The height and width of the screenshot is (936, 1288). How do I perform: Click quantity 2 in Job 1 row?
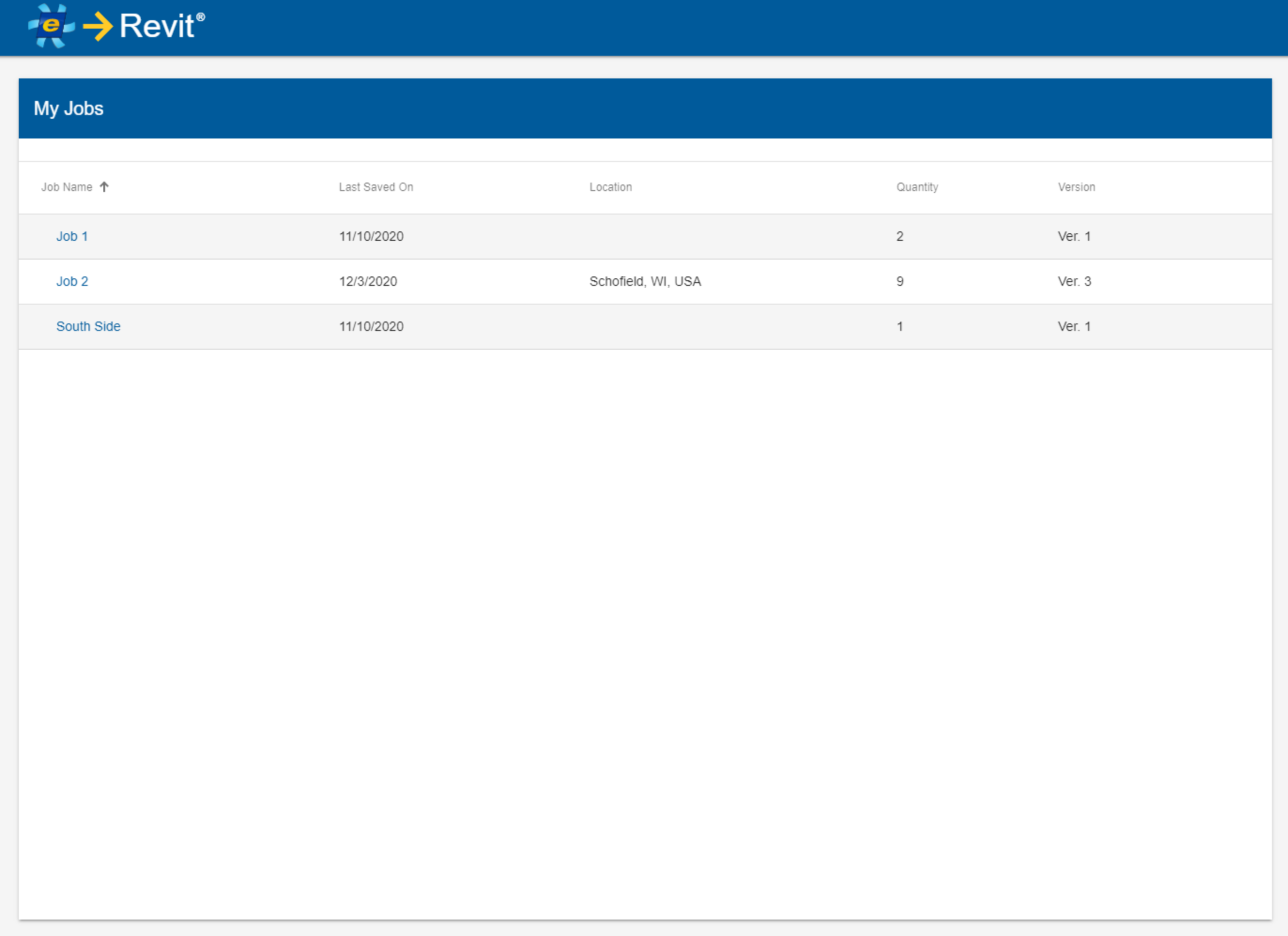point(899,236)
